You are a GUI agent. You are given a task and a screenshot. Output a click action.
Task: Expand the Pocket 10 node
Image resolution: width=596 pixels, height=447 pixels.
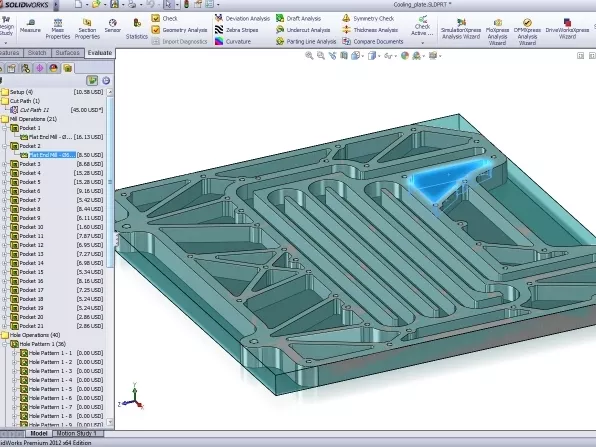pos(5,227)
